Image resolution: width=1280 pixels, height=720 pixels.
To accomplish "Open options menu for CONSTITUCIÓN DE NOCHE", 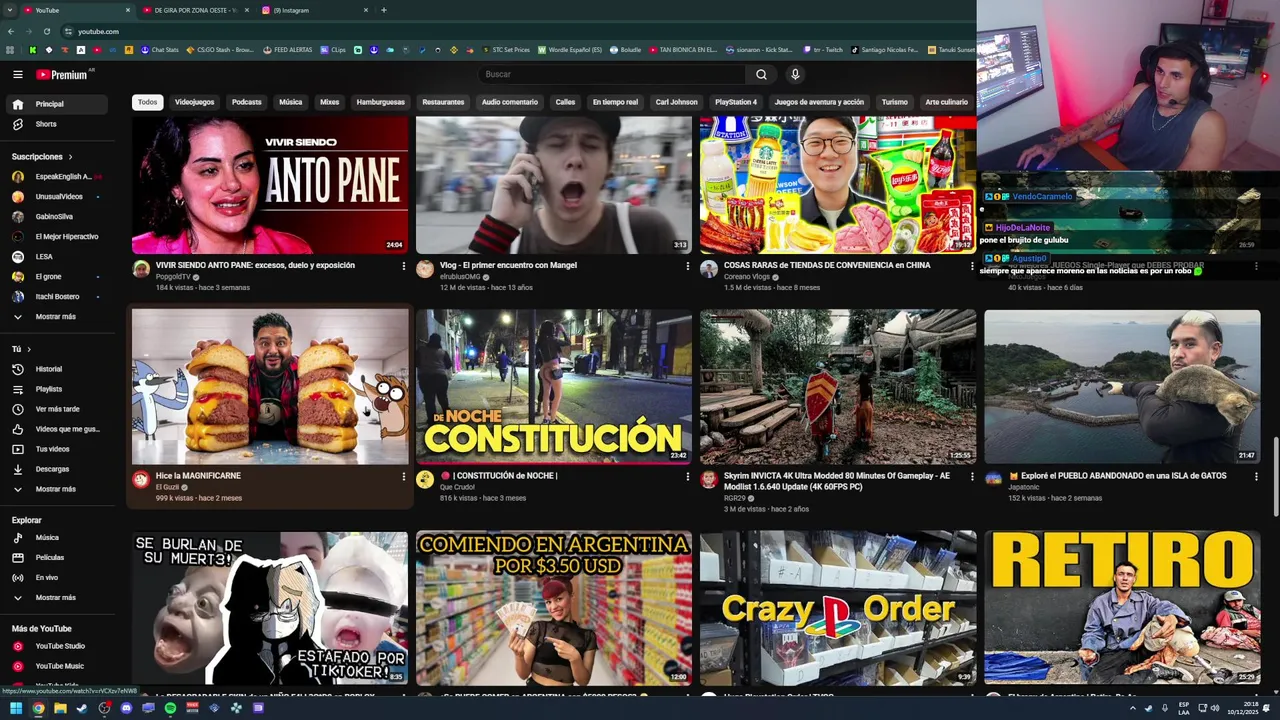I will pos(687,476).
